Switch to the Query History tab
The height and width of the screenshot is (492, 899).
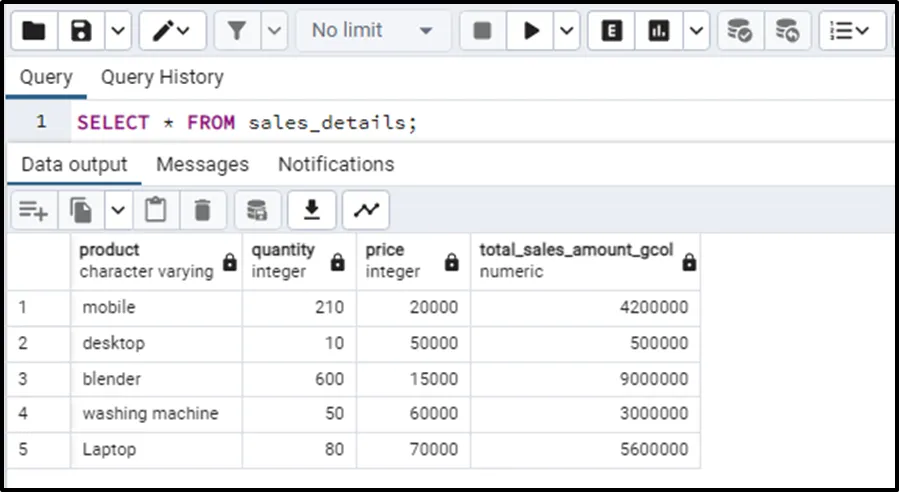(162, 77)
